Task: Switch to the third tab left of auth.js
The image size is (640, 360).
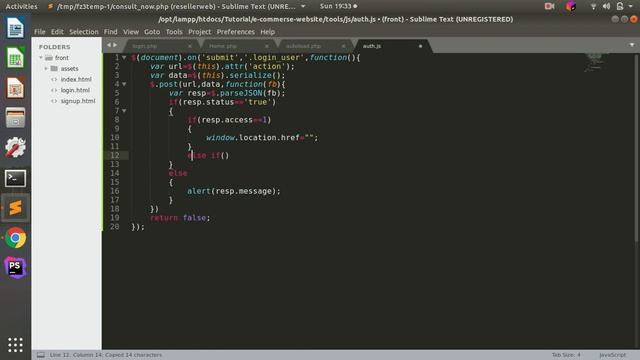Action: coord(315,46)
